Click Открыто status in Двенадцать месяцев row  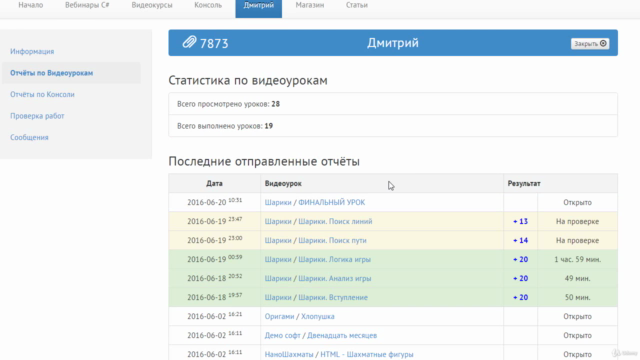pyautogui.click(x=578, y=336)
